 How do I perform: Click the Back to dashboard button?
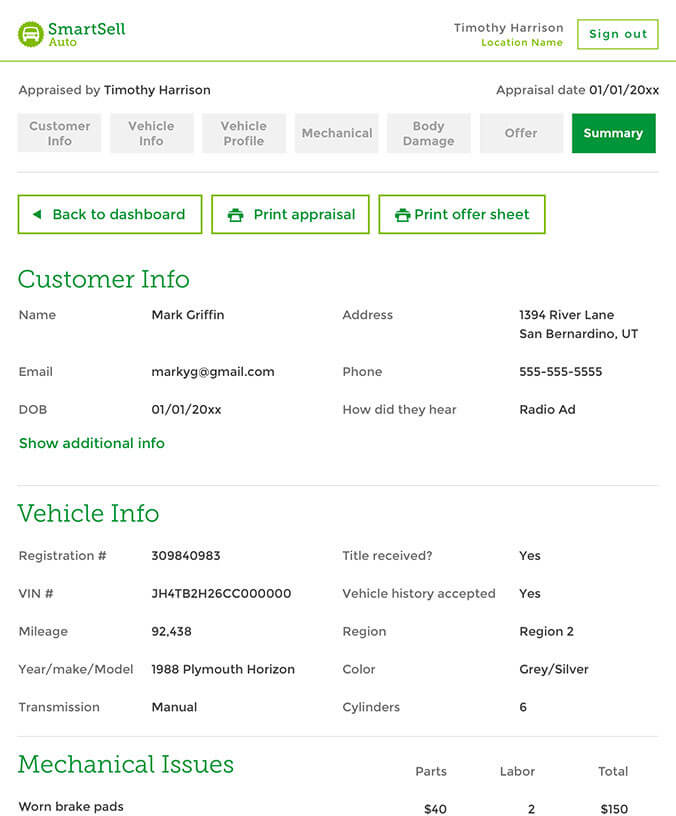(x=110, y=214)
